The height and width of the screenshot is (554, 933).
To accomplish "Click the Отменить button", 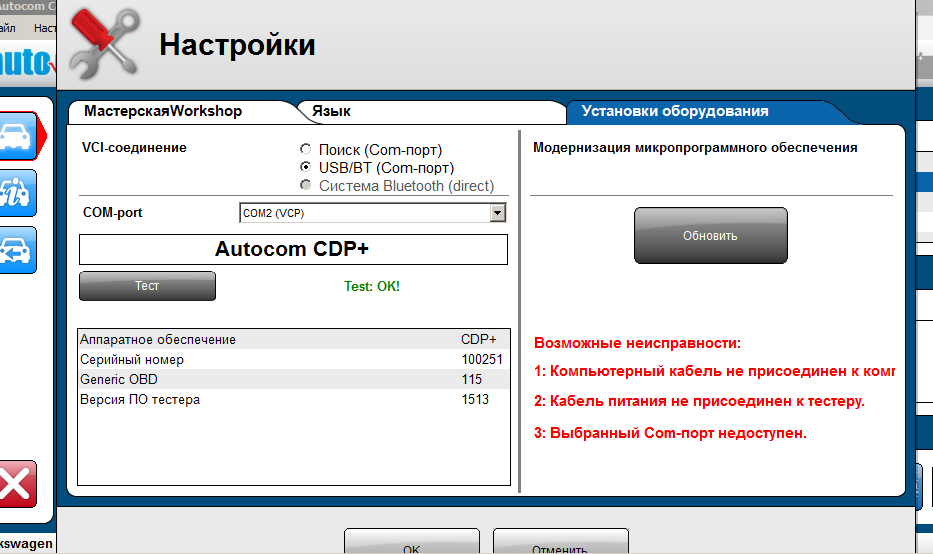I will coord(560,542).
